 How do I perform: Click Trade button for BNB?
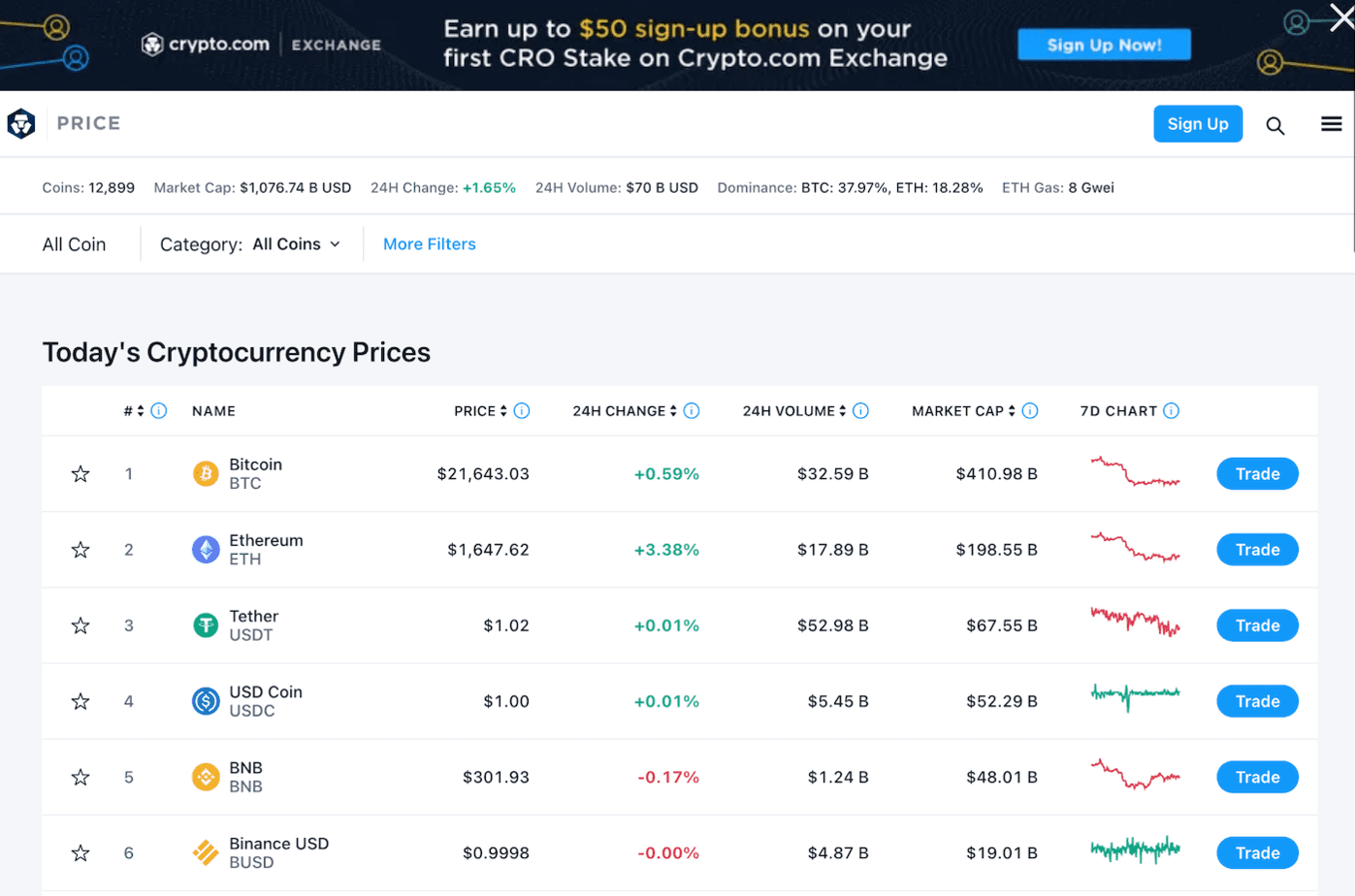click(x=1257, y=777)
